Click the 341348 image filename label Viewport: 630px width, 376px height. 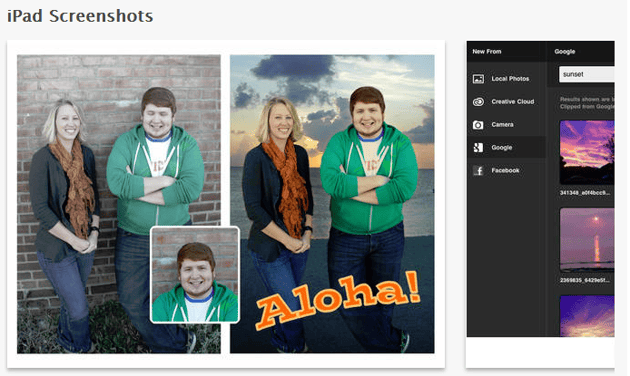coord(585,193)
